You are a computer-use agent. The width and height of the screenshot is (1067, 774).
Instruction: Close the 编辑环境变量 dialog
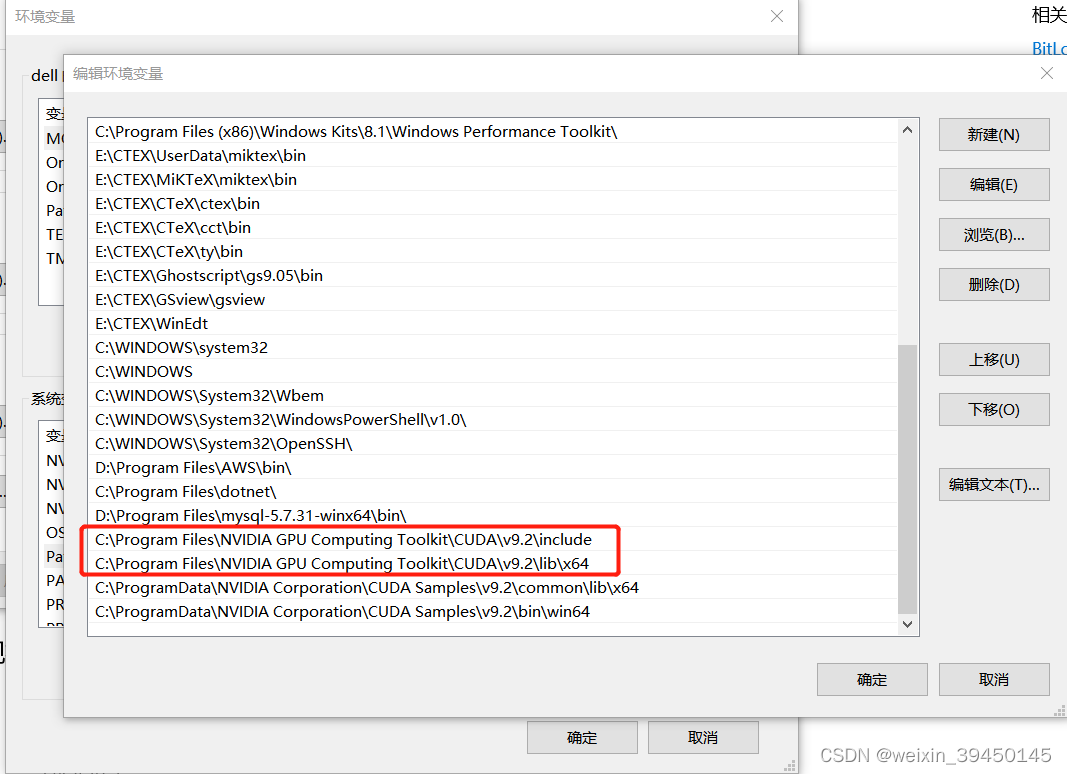(x=1047, y=73)
